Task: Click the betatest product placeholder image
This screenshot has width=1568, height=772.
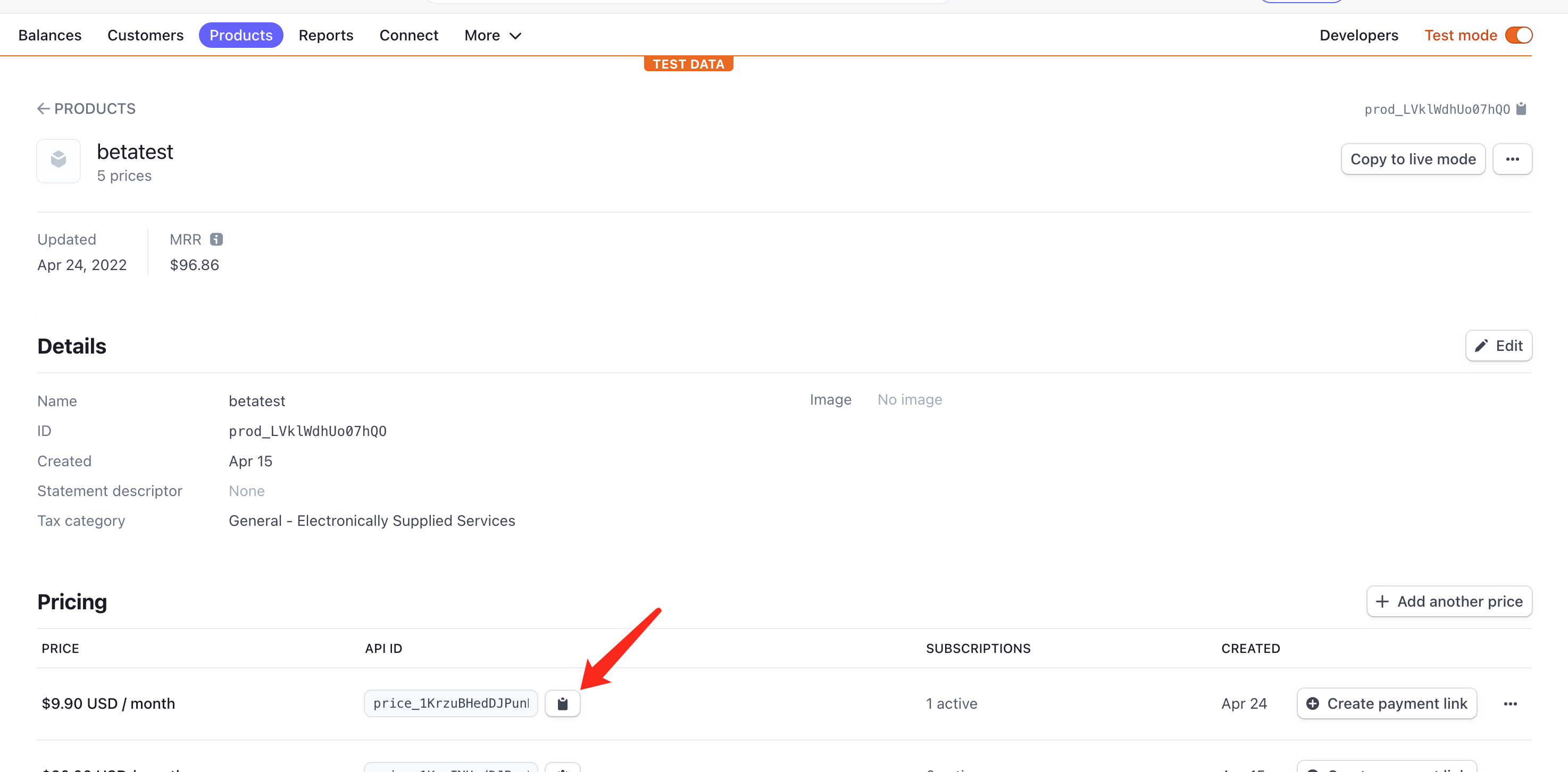Action: (x=59, y=160)
